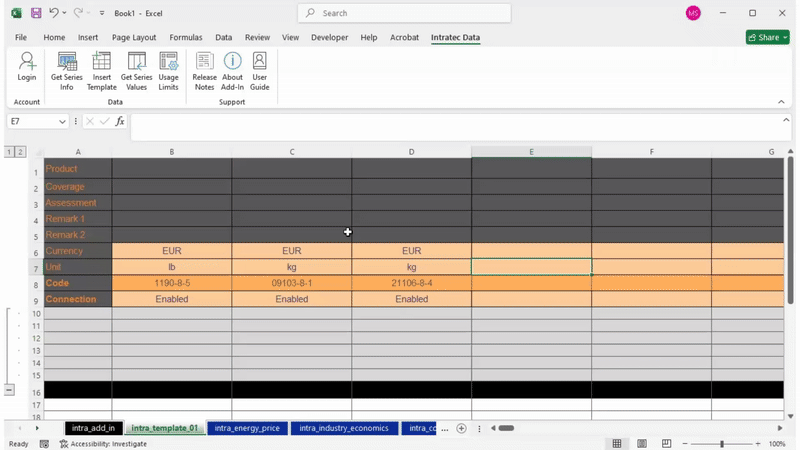Undo the last action
The width and height of the screenshot is (800, 450).
(x=54, y=13)
